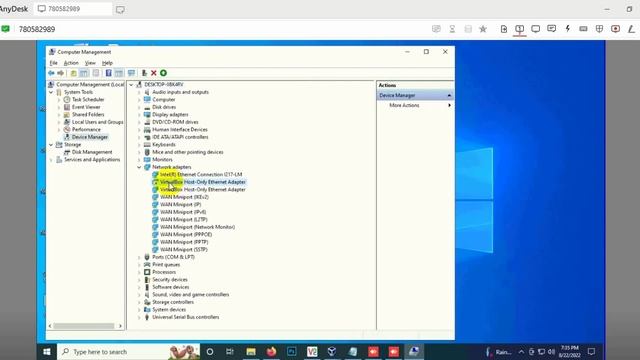Click red X Uninstall device icon

[153, 73]
